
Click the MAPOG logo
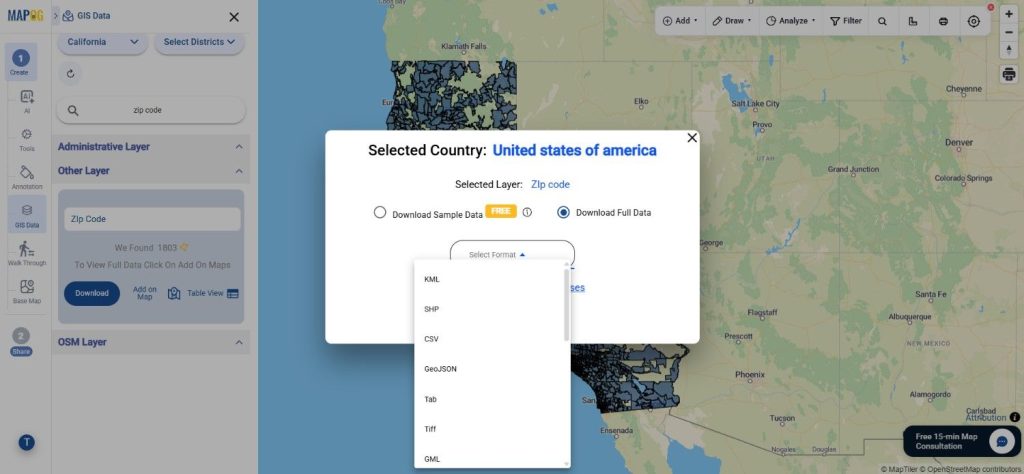25,15
